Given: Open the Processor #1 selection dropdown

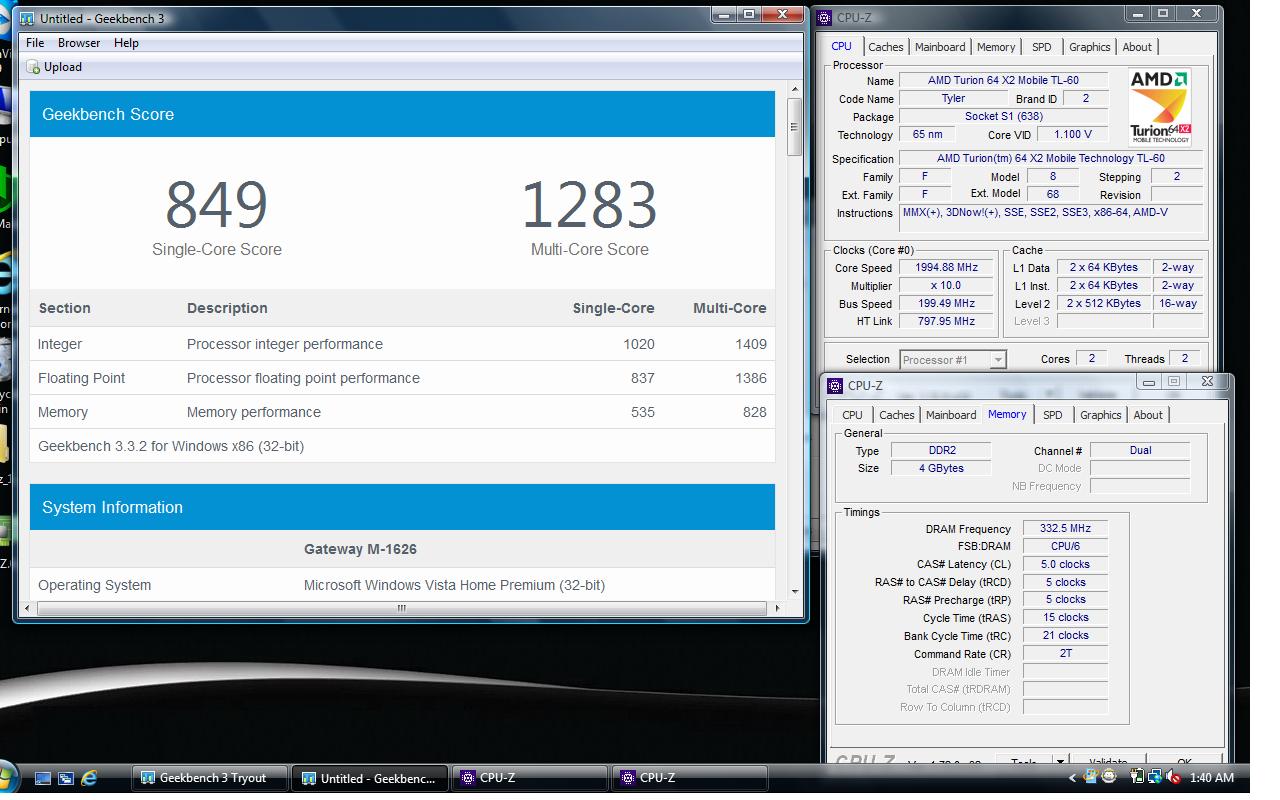Looking at the screenshot, I should 953,359.
